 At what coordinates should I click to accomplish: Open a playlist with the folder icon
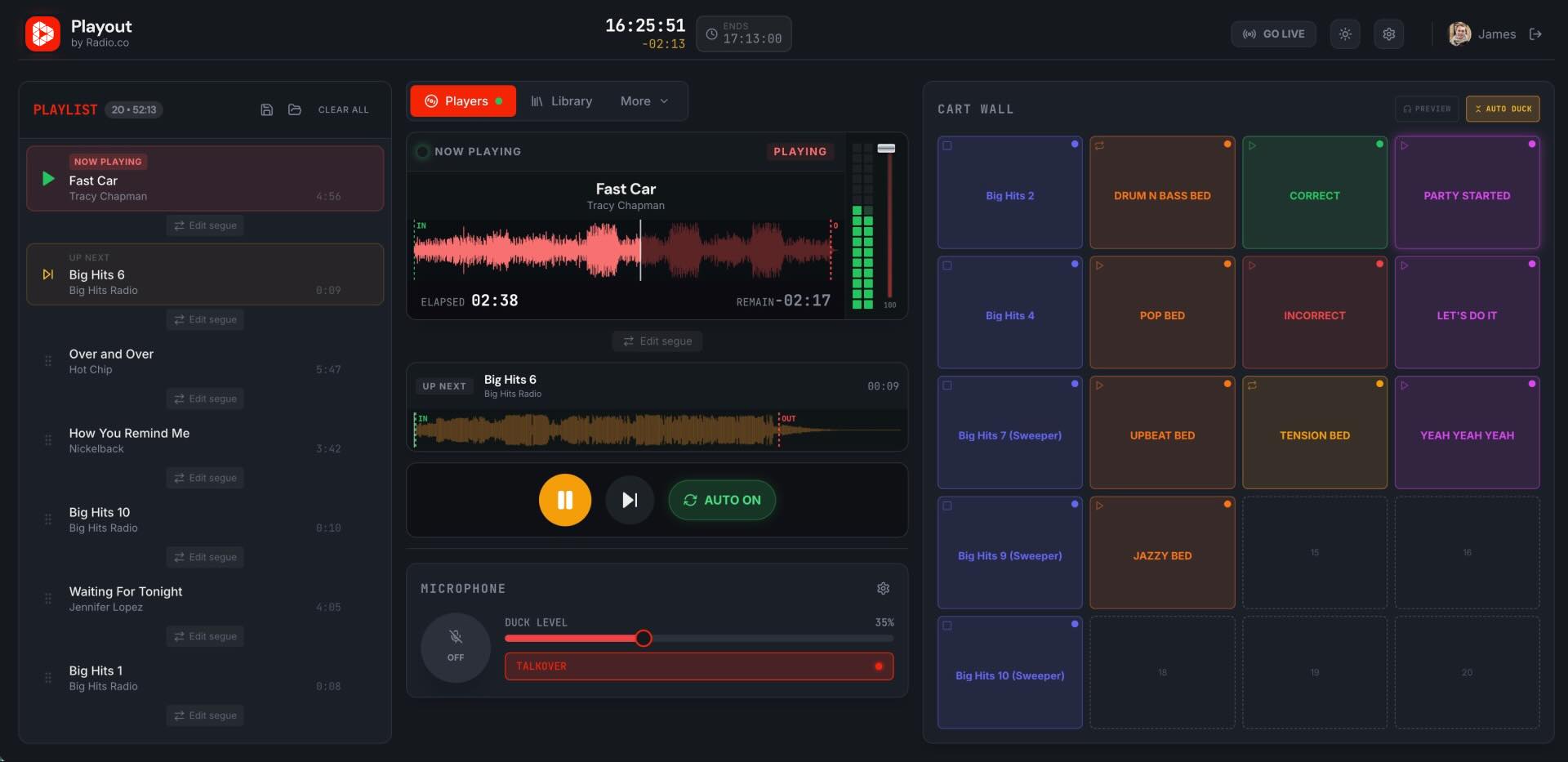coord(295,109)
